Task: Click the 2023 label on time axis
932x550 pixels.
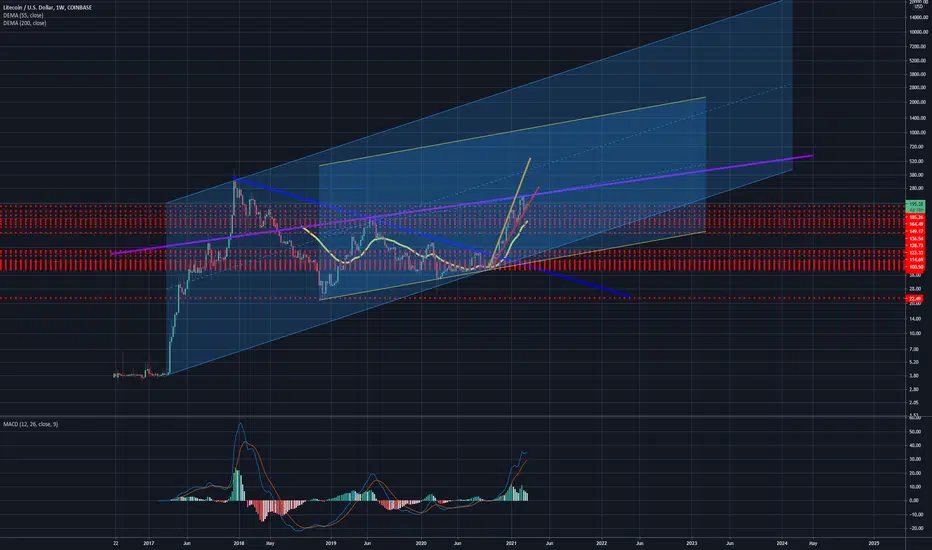Action: [692, 543]
